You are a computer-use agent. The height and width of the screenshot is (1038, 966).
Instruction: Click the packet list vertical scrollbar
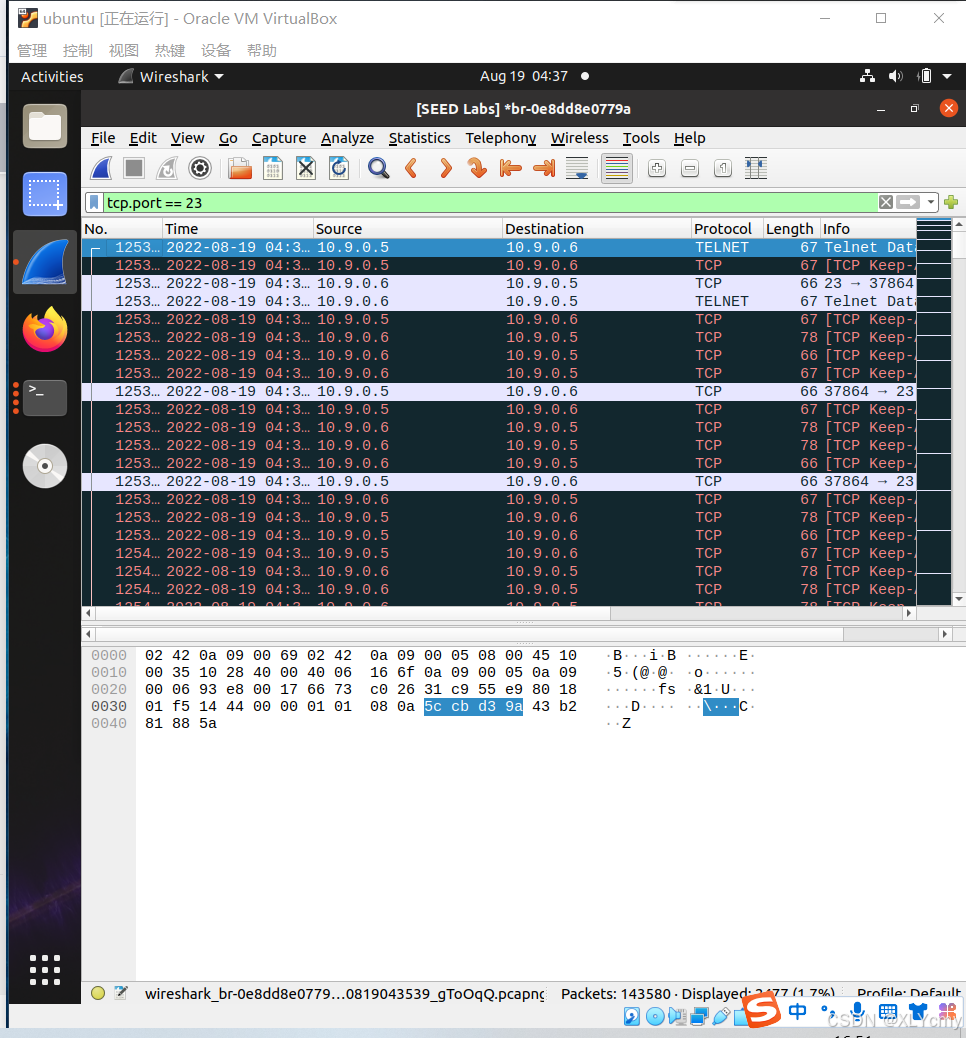(x=959, y=412)
